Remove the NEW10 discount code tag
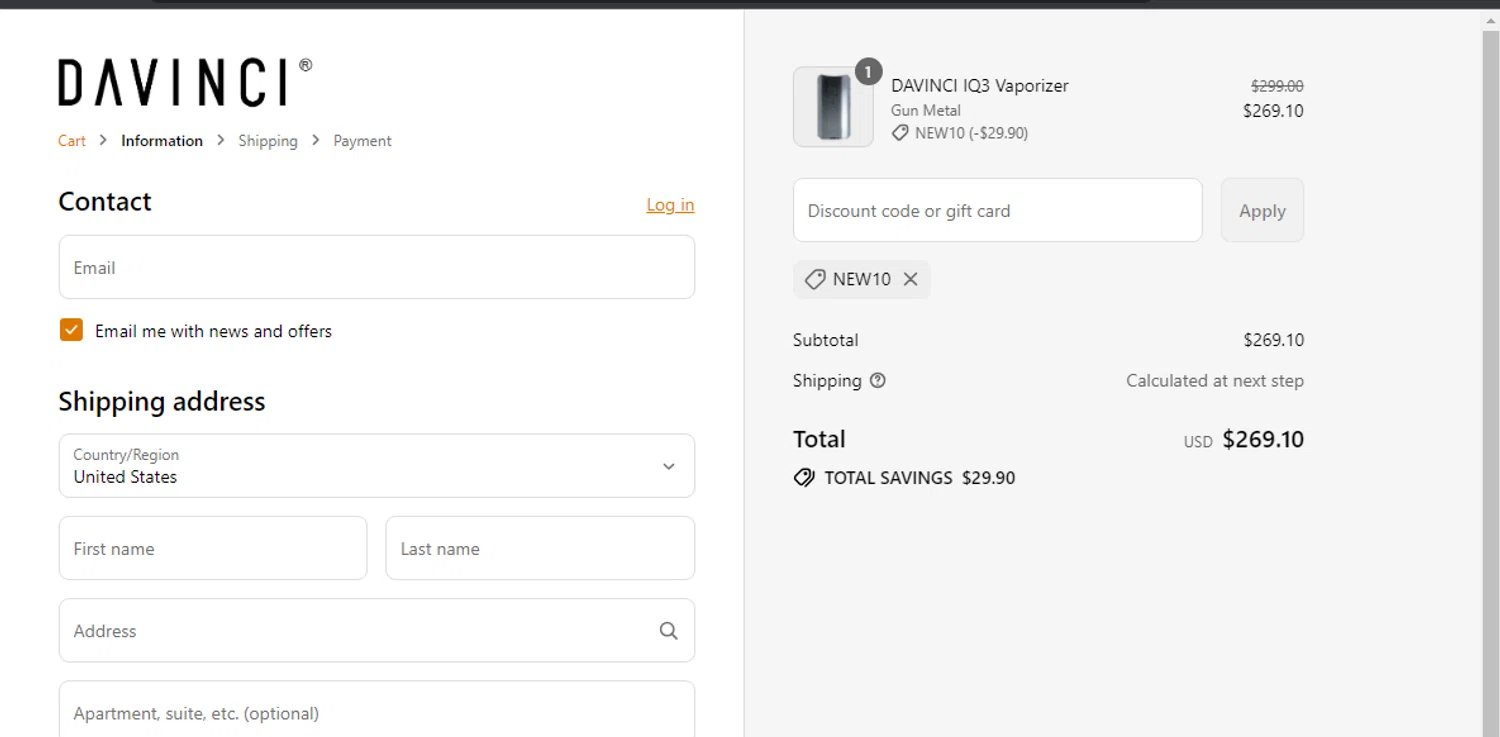The image size is (1500, 737). (910, 280)
